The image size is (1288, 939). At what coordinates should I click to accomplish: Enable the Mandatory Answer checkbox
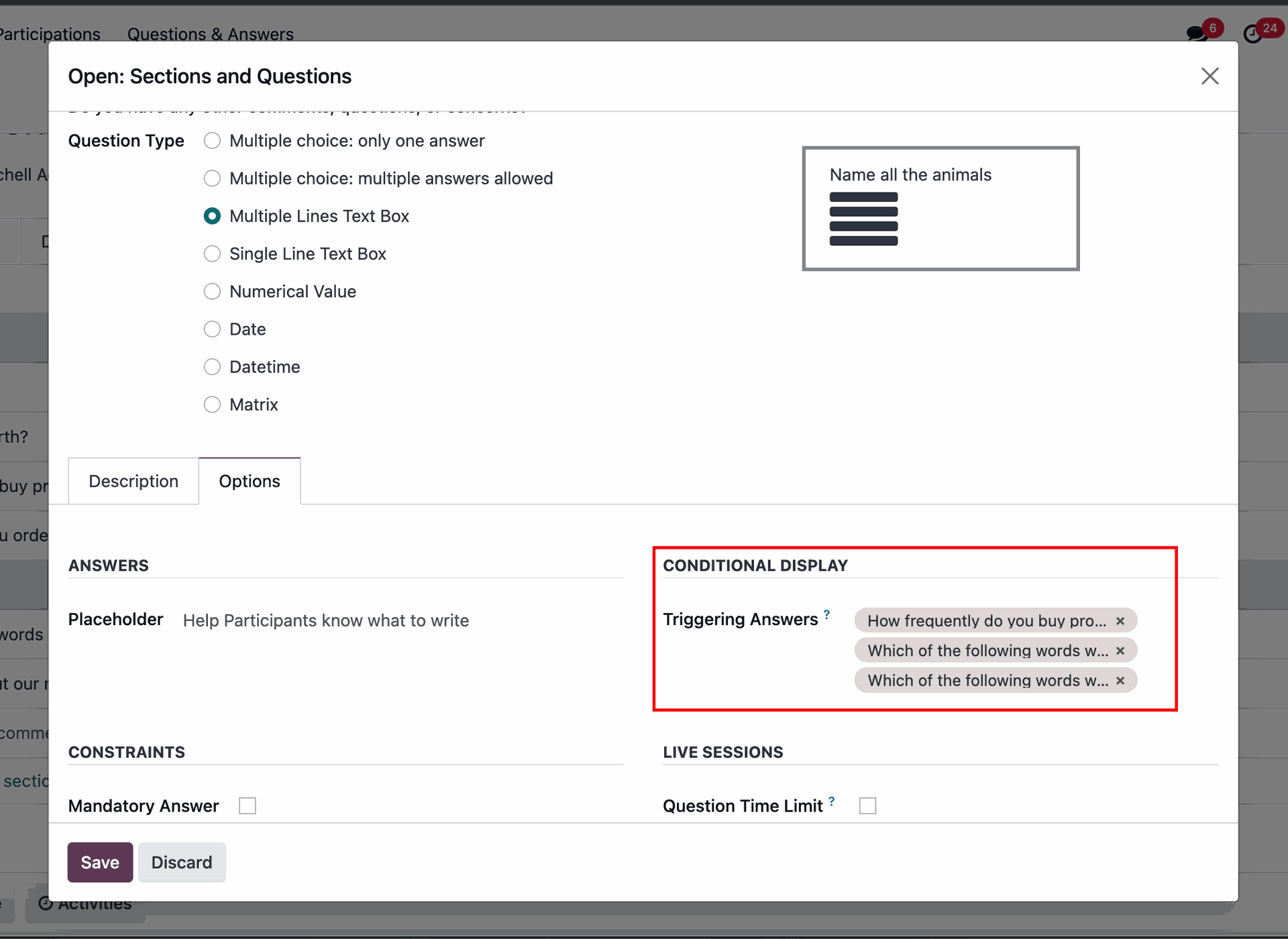pyautogui.click(x=248, y=806)
